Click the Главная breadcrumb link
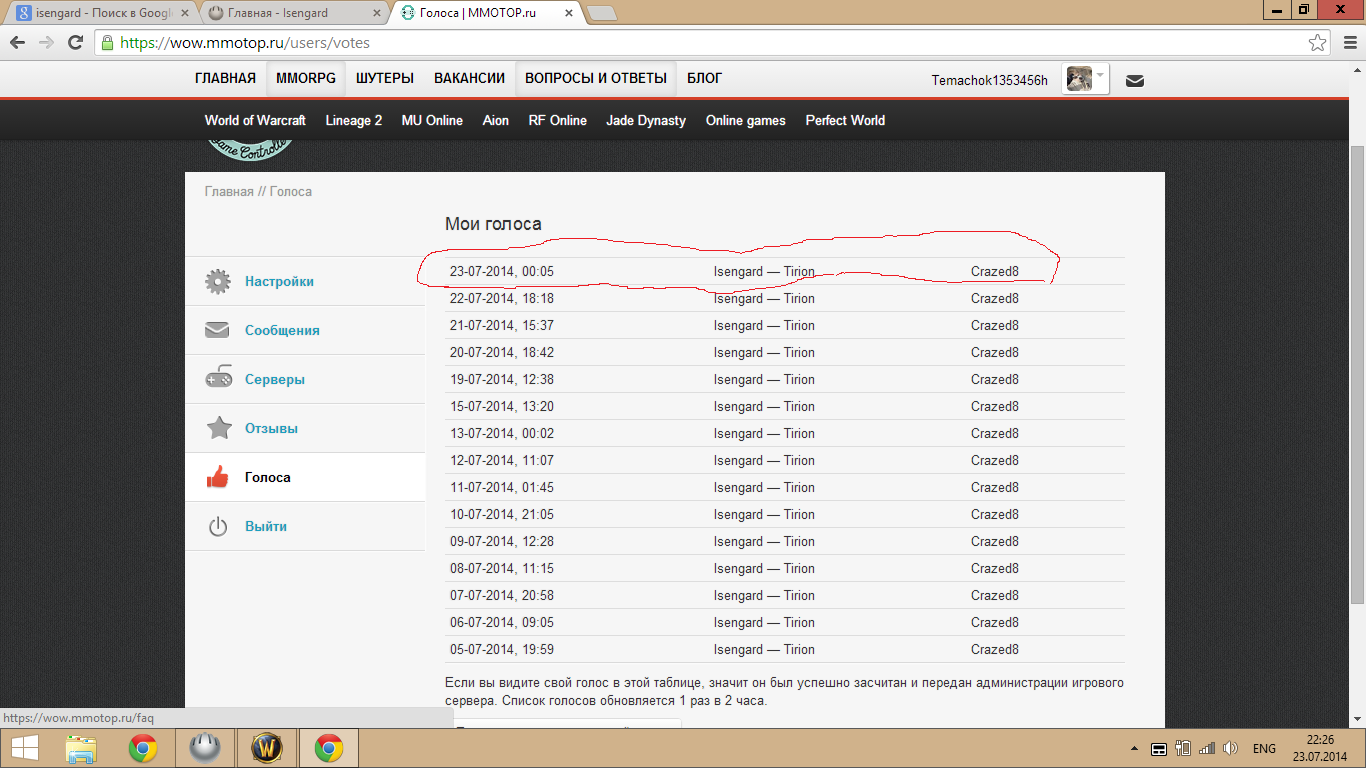The height and width of the screenshot is (768, 1366). click(229, 191)
